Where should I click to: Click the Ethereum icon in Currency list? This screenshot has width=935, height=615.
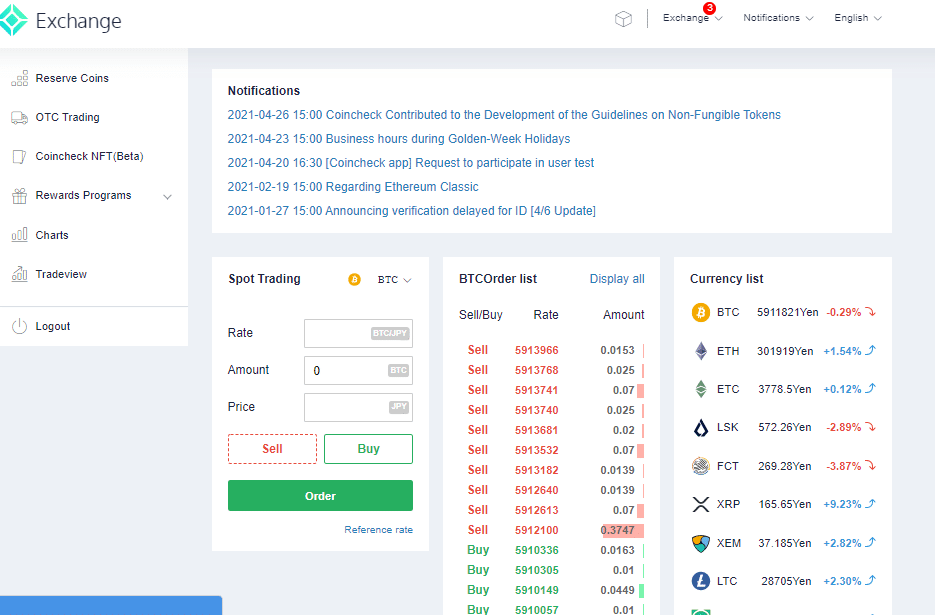pyautogui.click(x=701, y=352)
